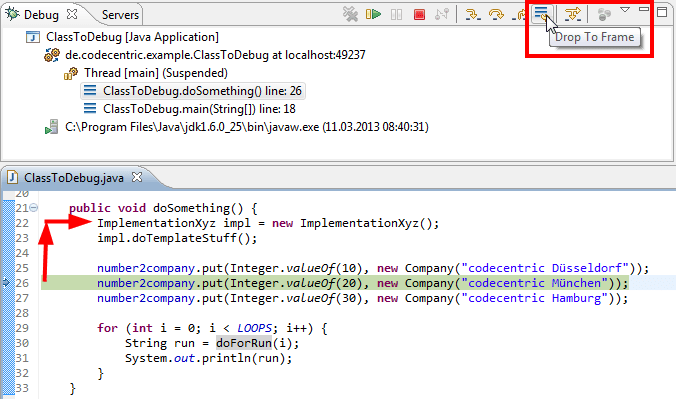Switch to the Servers tab
Screen dimensions: 676x399
coord(120,15)
